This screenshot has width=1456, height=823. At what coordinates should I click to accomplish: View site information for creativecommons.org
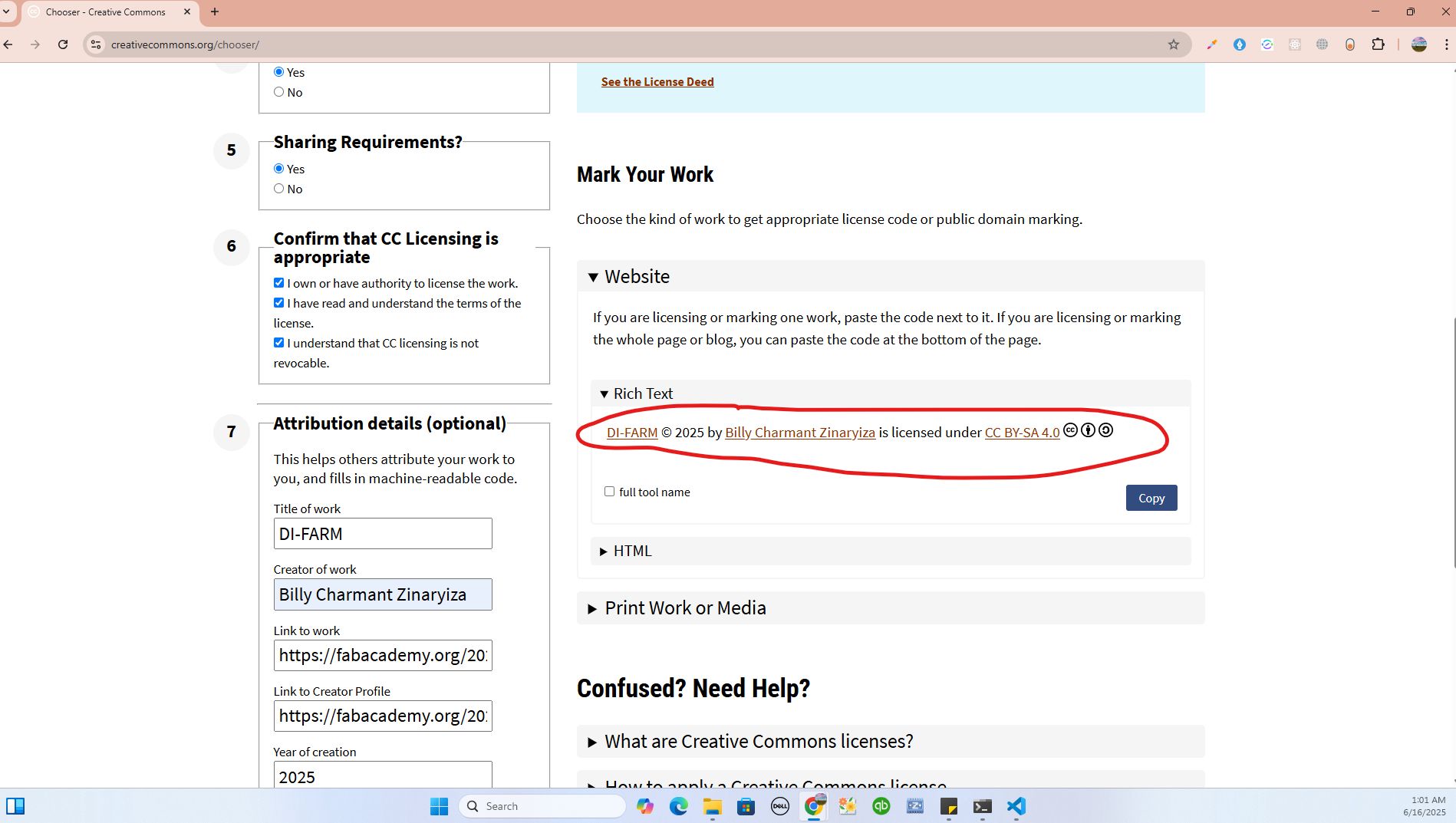pyautogui.click(x=96, y=44)
